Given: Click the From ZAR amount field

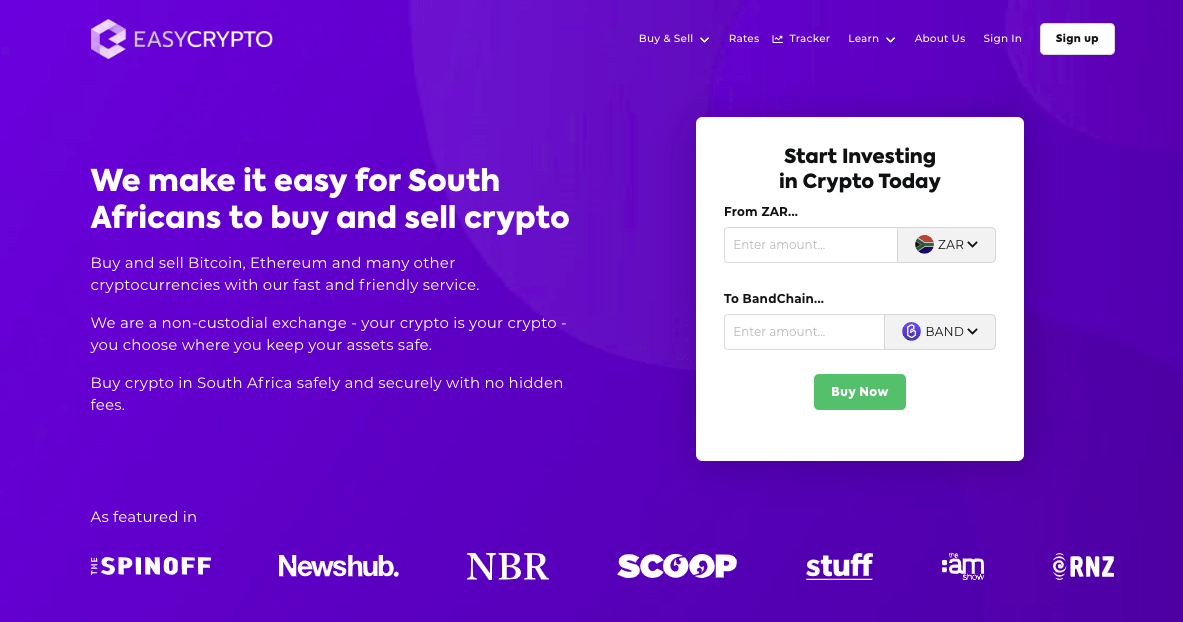Looking at the screenshot, I should tap(810, 244).
